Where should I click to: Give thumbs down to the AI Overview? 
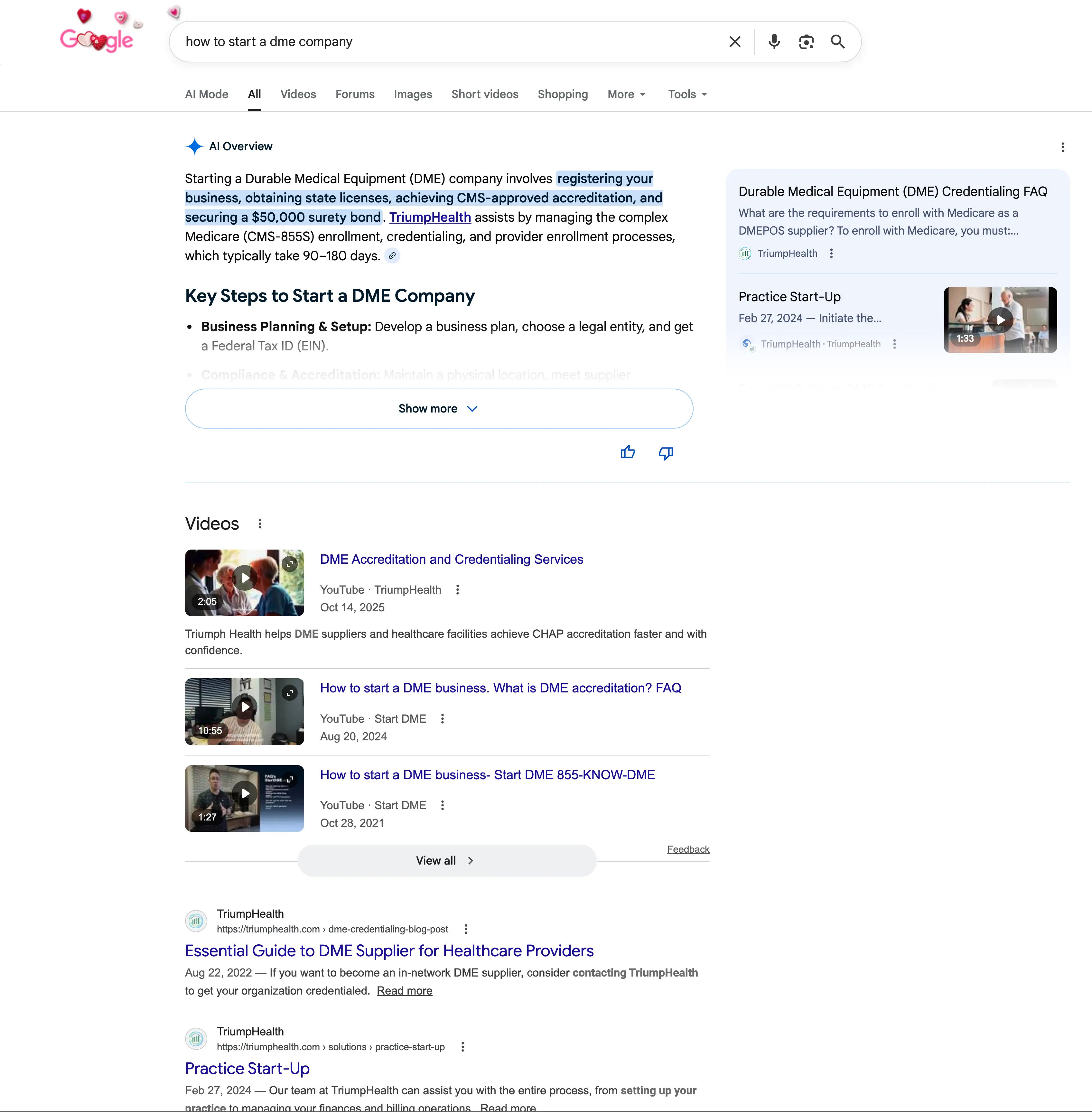(x=665, y=452)
